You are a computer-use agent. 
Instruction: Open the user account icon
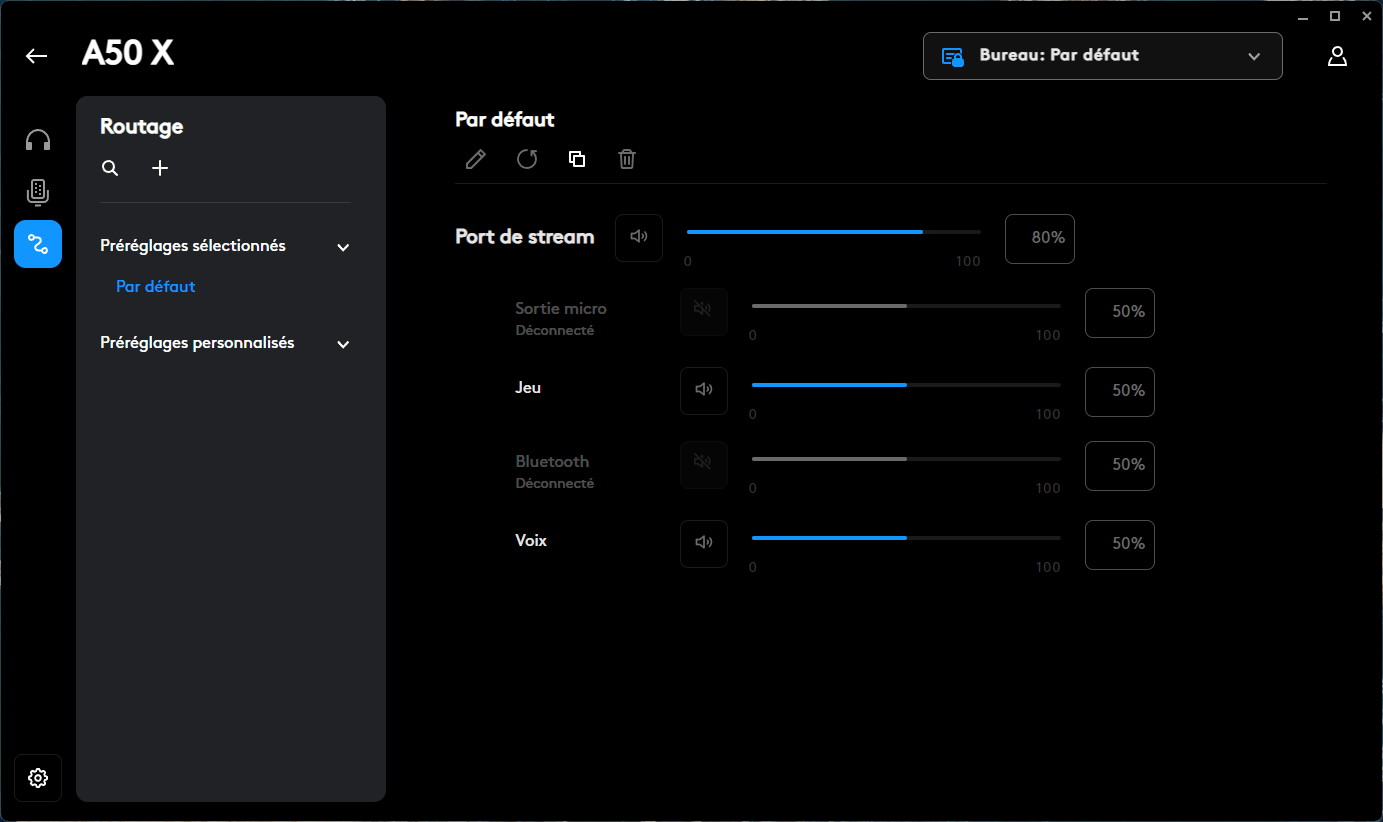click(x=1337, y=56)
